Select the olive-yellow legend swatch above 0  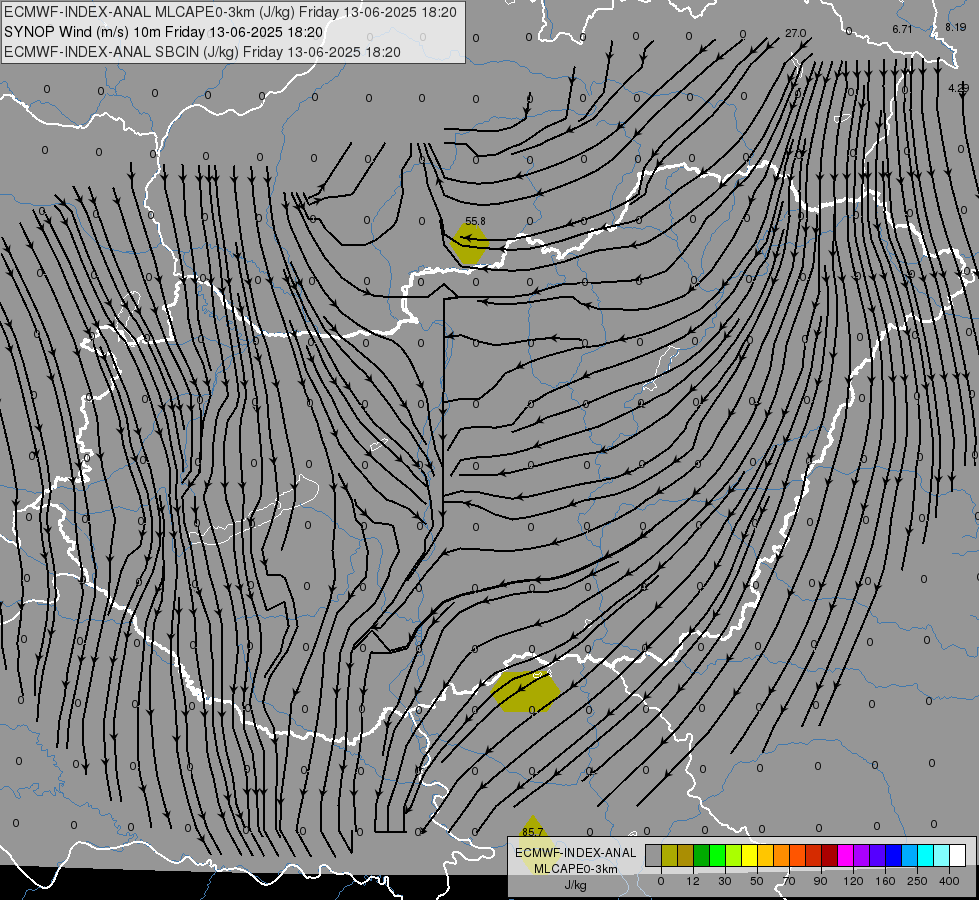coord(669,855)
